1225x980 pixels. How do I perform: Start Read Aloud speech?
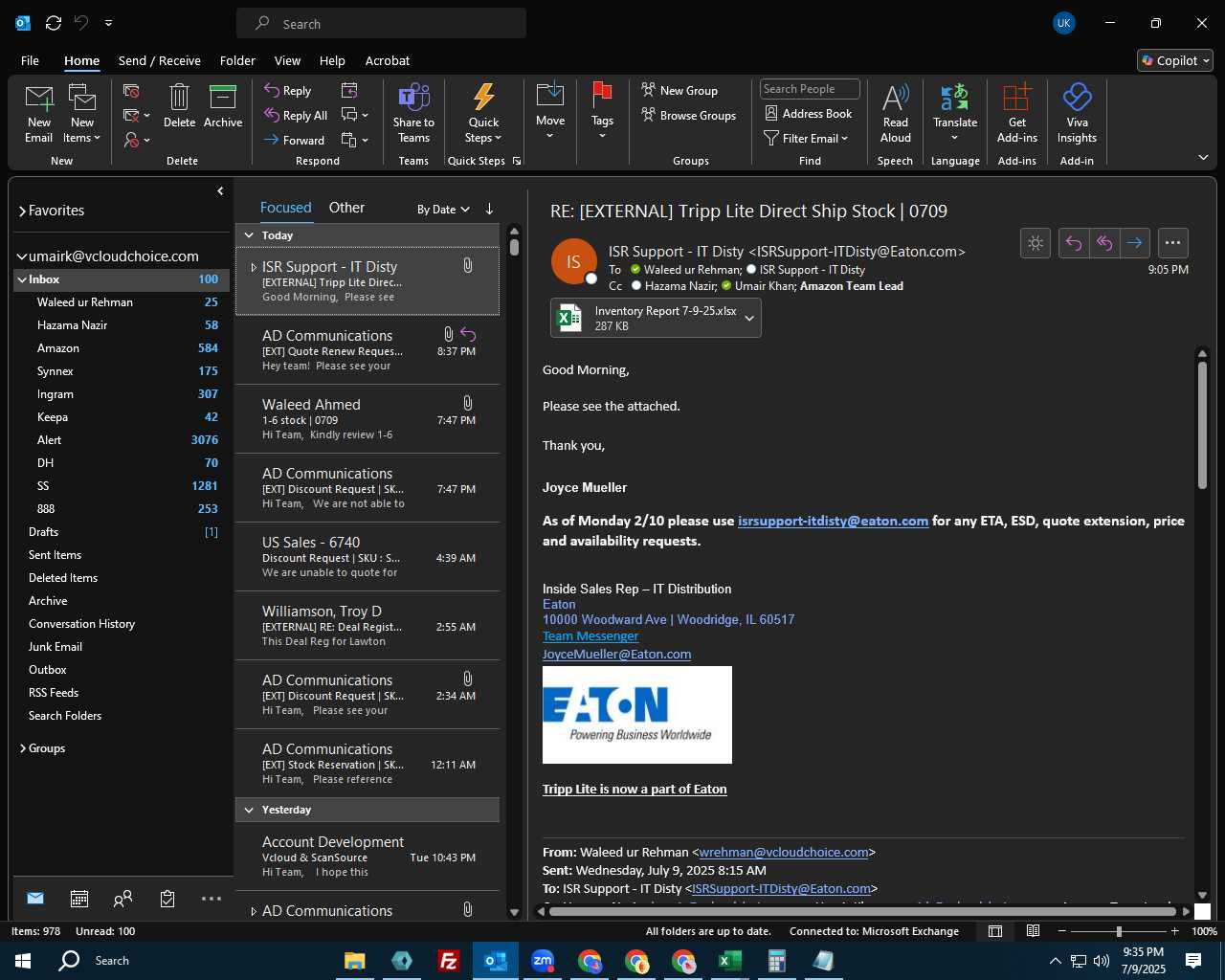click(x=895, y=114)
